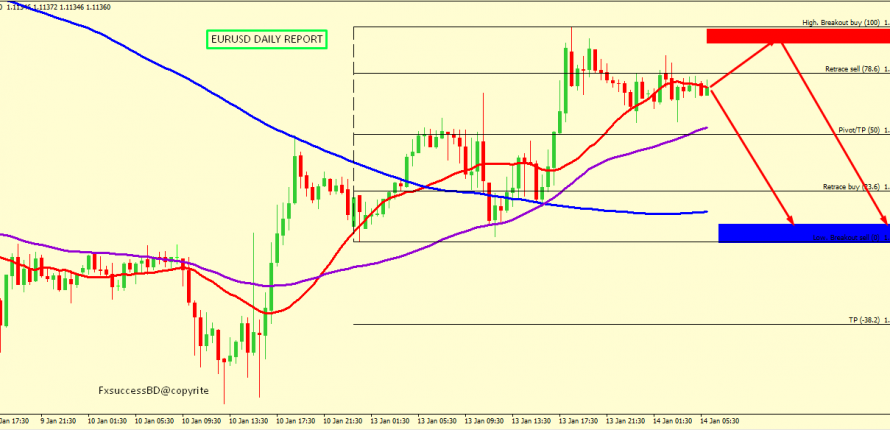
Task: Click the Retrace buy Fibonacci level label
Action: (x=850, y=187)
